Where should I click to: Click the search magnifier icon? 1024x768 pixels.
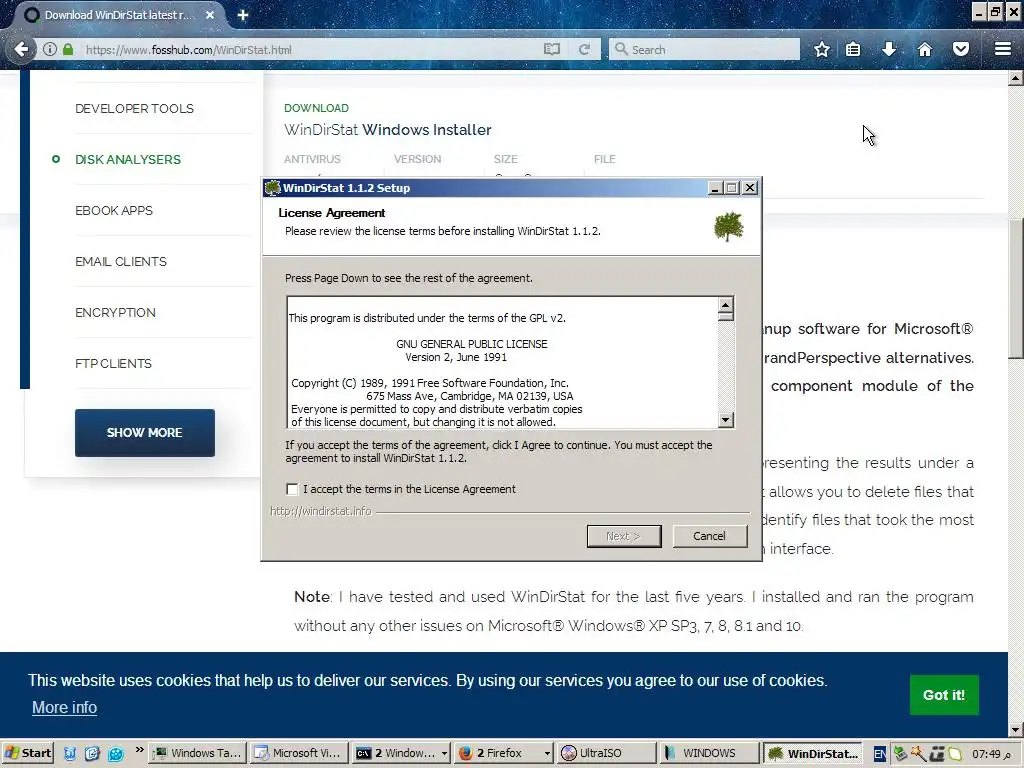[x=621, y=50]
